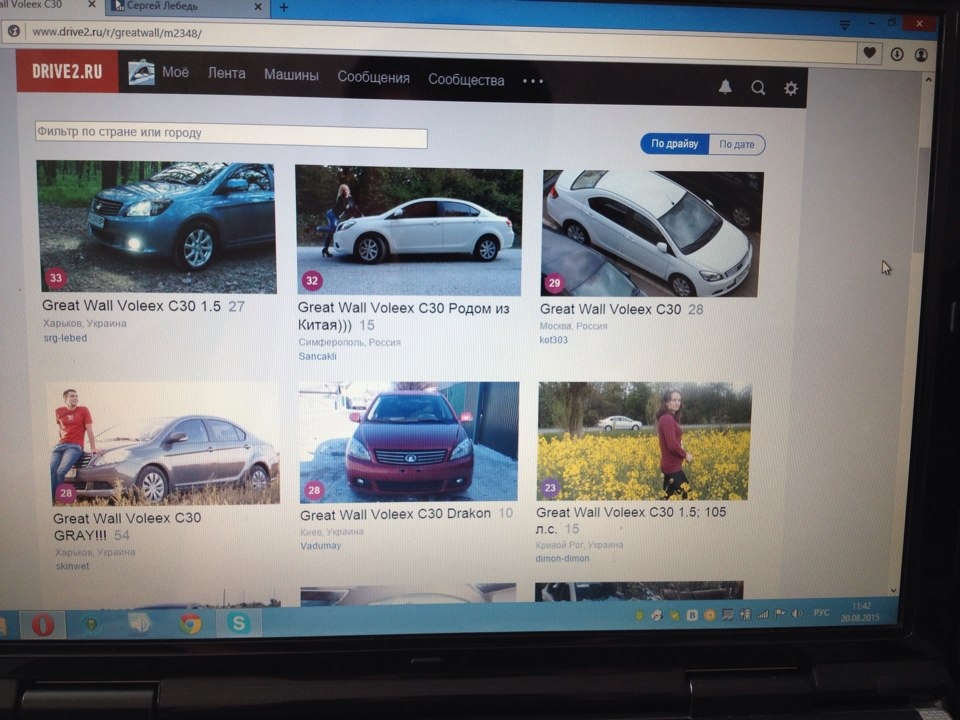Image resolution: width=960 pixels, height=720 pixels.
Task: Click the tray volume speaker icon
Action: click(797, 613)
